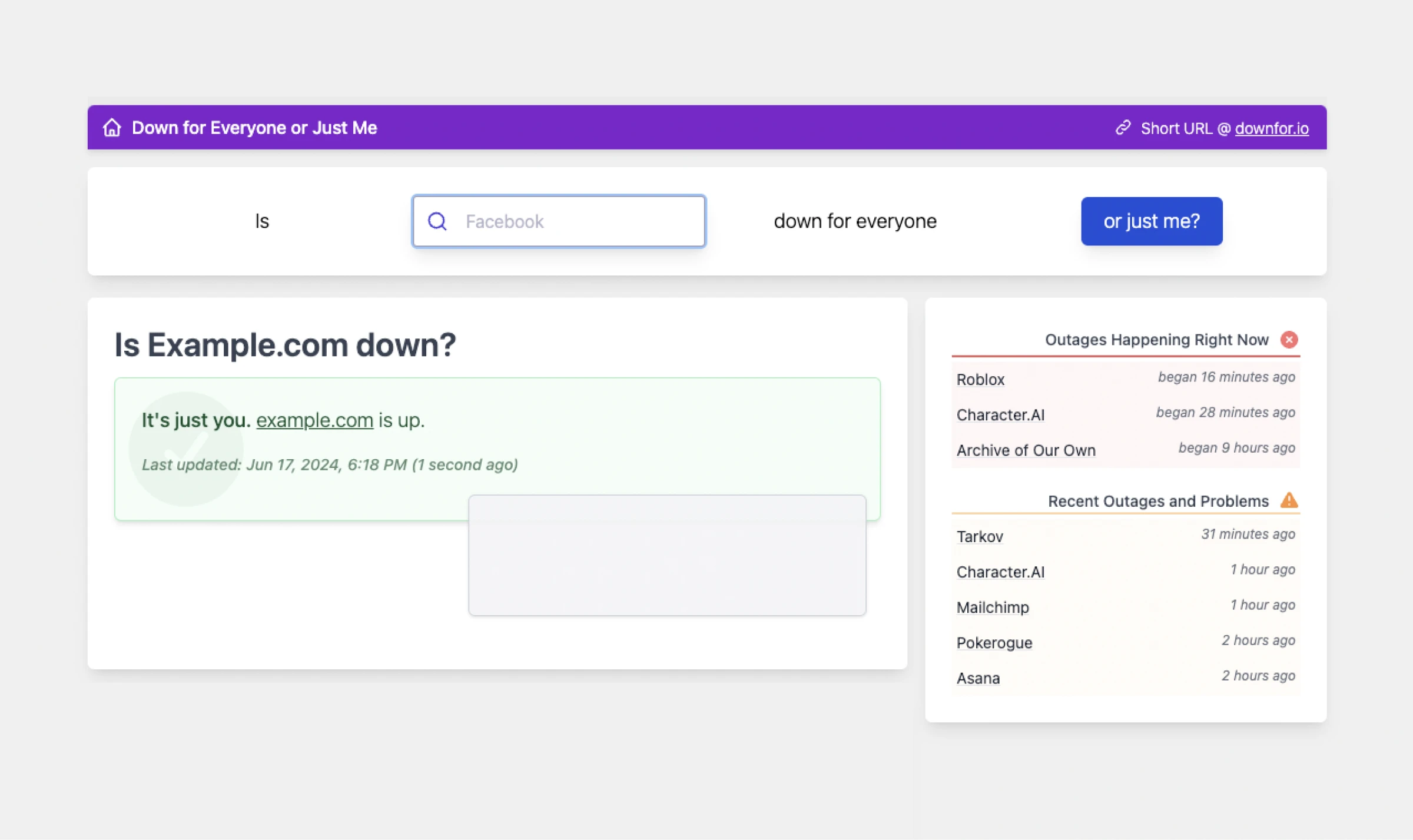1413x840 pixels.
Task: Open the Asana recent outage entry
Action: (x=978, y=678)
